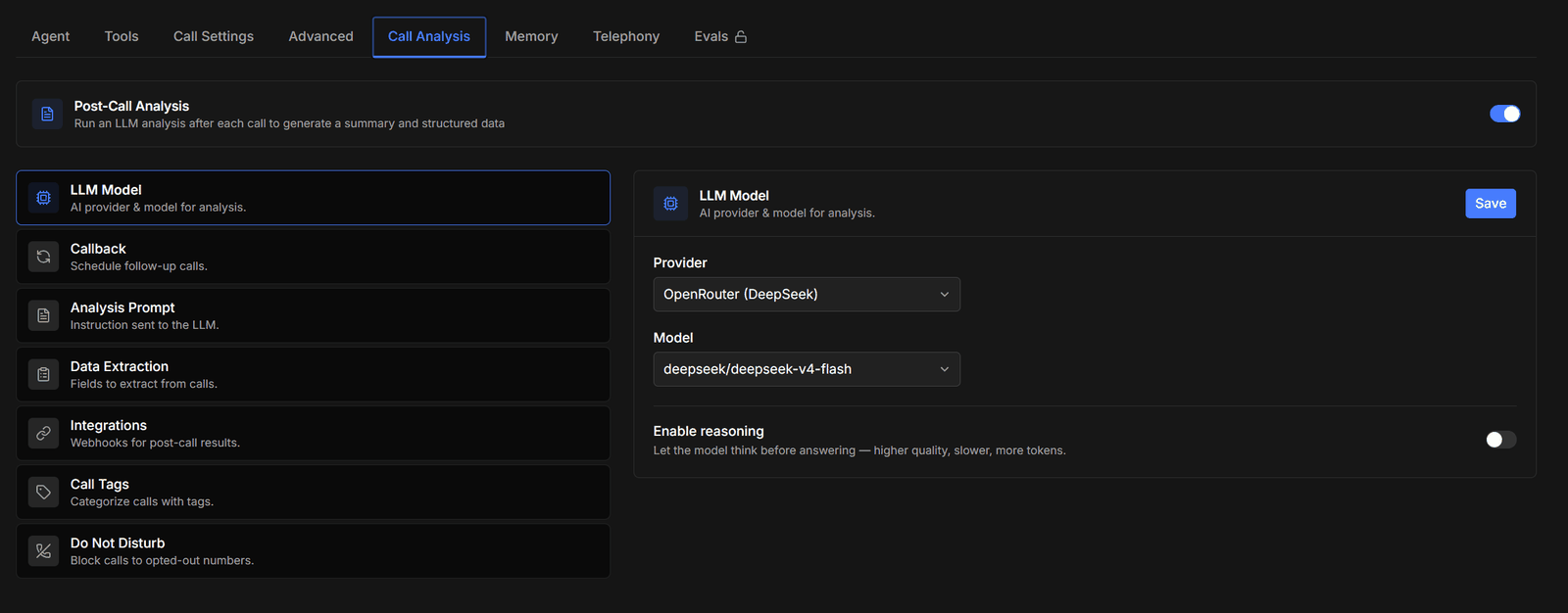Click the Callback refresh arrows icon
This screenshot has height=613, width=1568.
coord(43,257)
